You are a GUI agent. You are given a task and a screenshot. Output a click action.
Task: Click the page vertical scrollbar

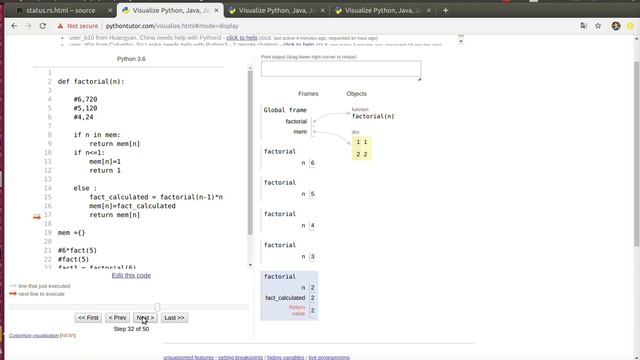point(637,153)
